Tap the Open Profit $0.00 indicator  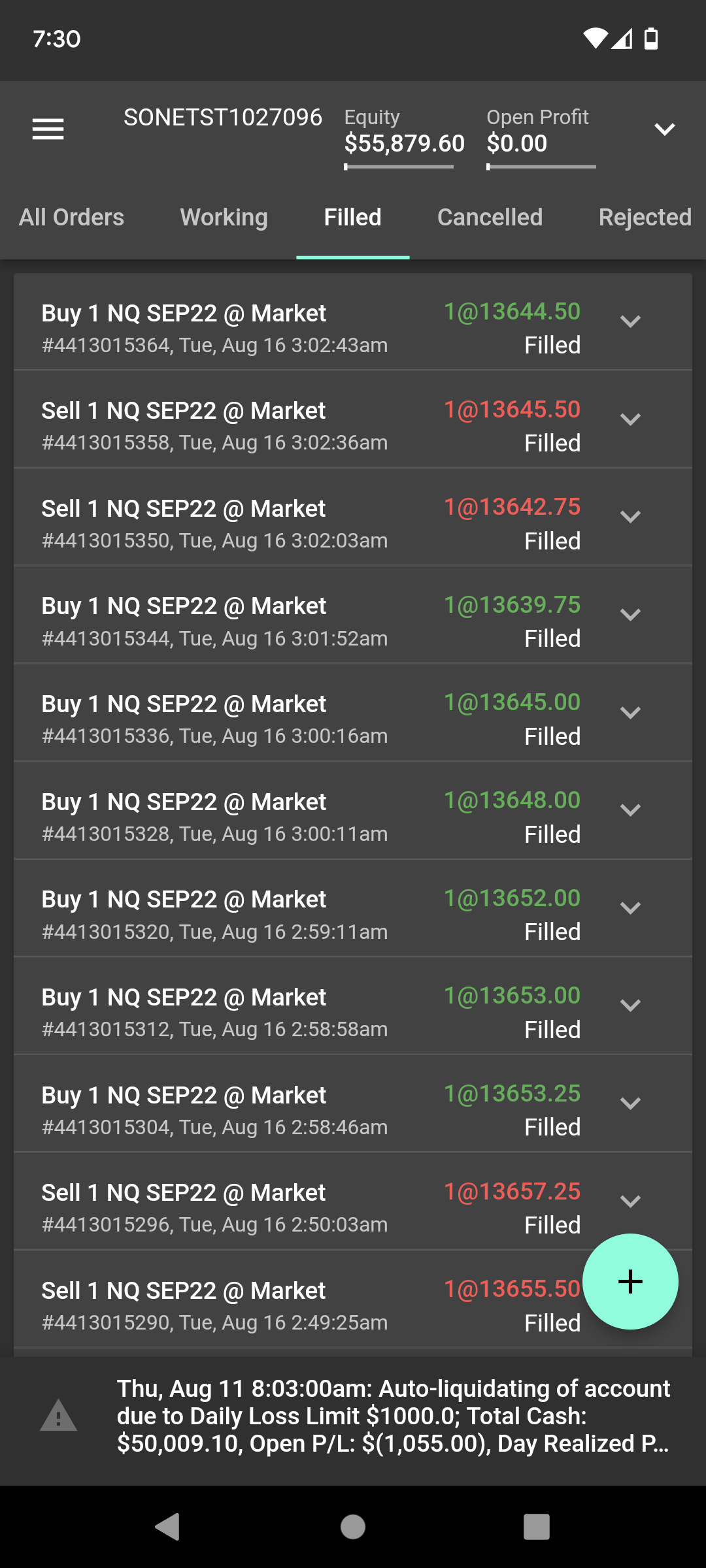click(x=541, y=137)
